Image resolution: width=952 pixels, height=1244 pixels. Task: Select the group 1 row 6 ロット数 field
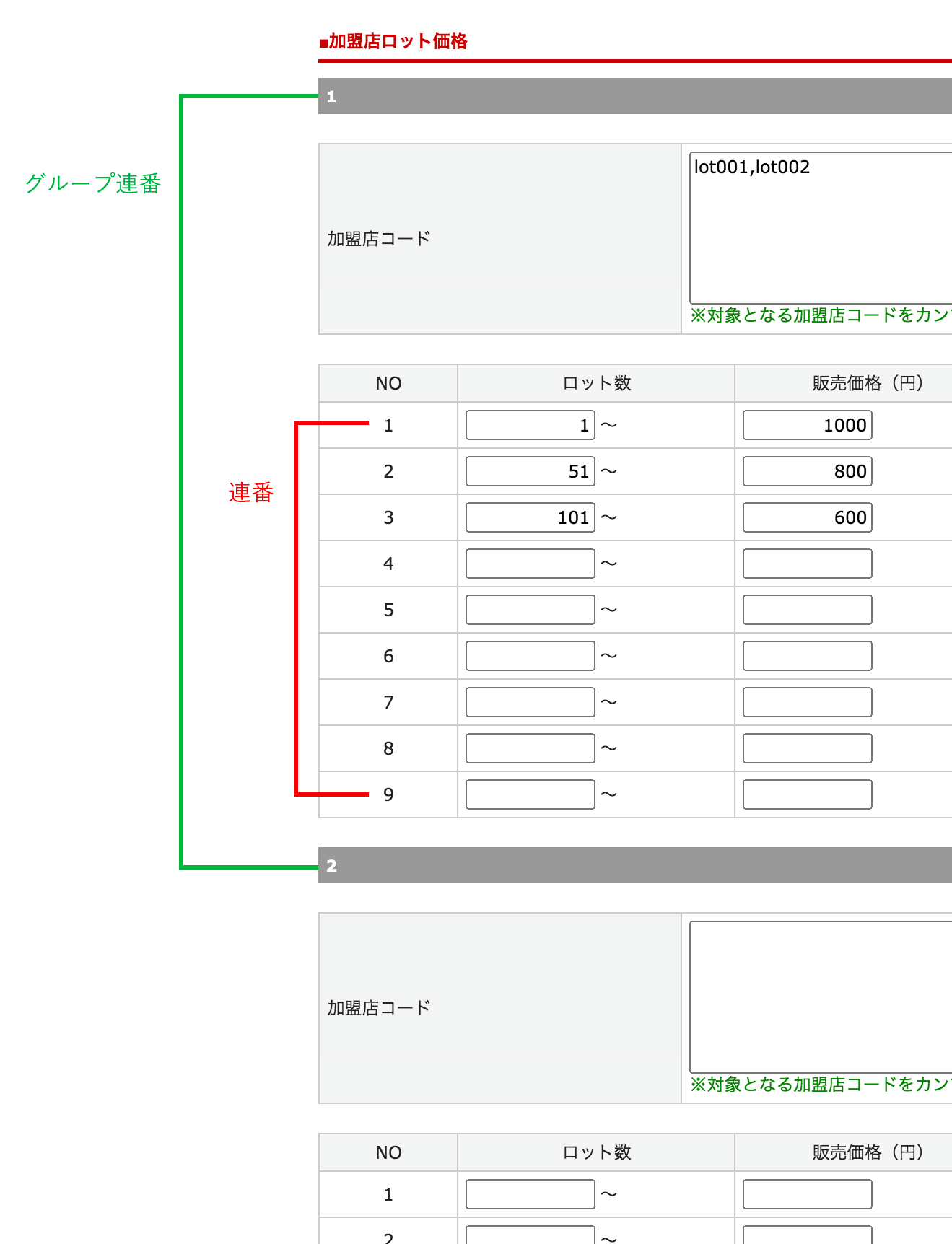pyautogui.click(x=530, y=656)
